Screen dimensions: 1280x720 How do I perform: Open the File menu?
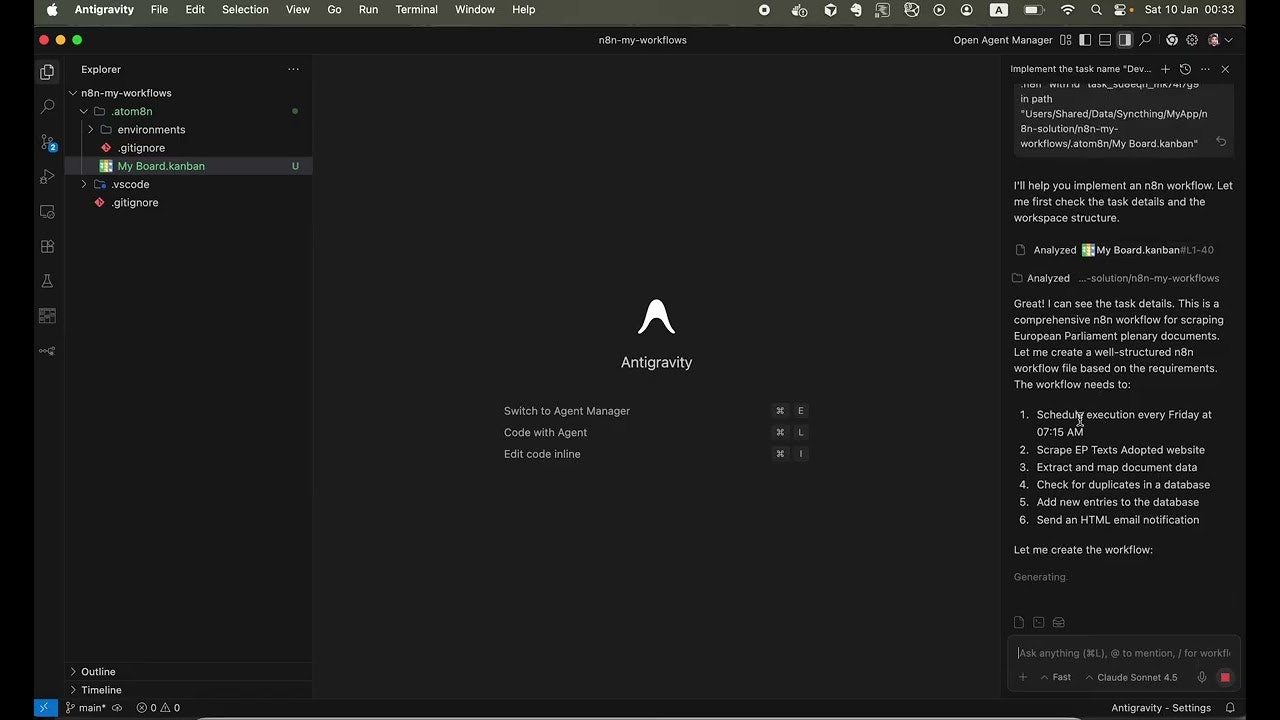tap(159, 10)
